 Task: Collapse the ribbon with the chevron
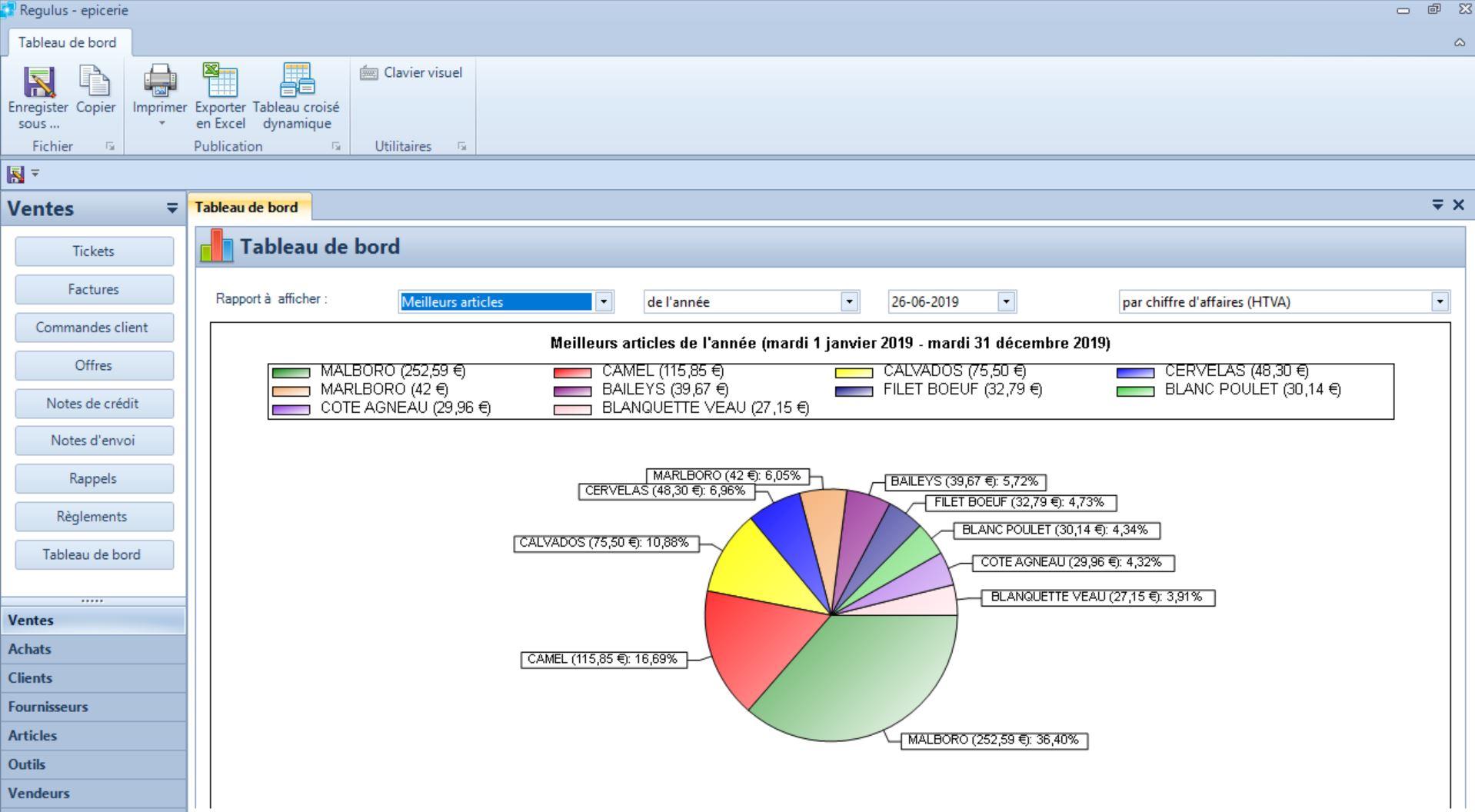tap(1460, 42)
